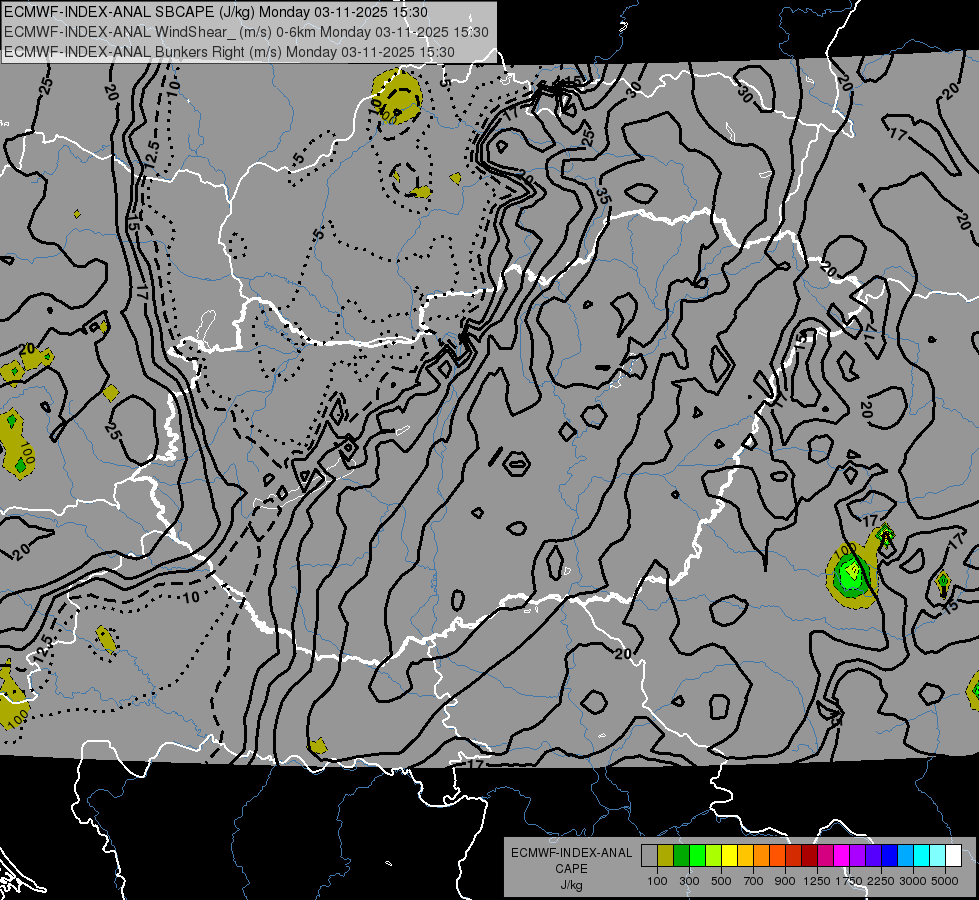Click the SBCAPE header title line
The image size is (979, 900).
[216, 12]
